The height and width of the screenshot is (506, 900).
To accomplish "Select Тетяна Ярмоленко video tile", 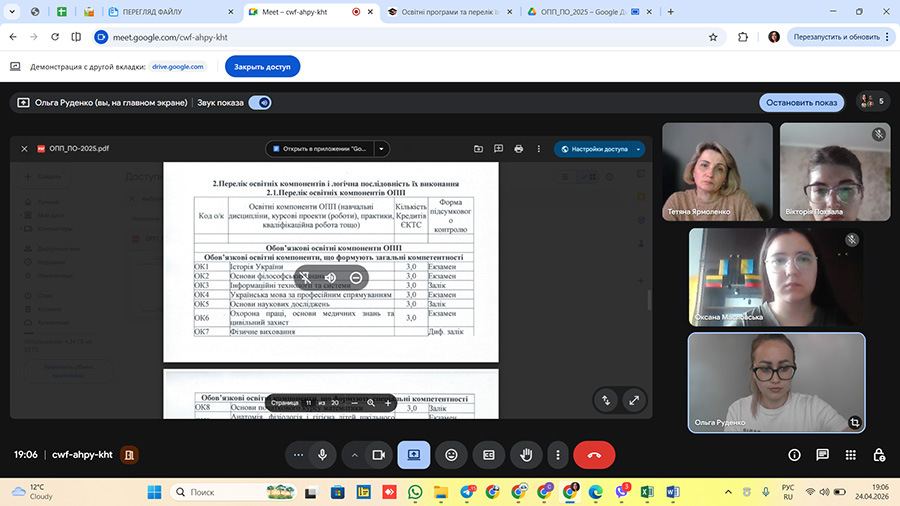I will 717,172.
